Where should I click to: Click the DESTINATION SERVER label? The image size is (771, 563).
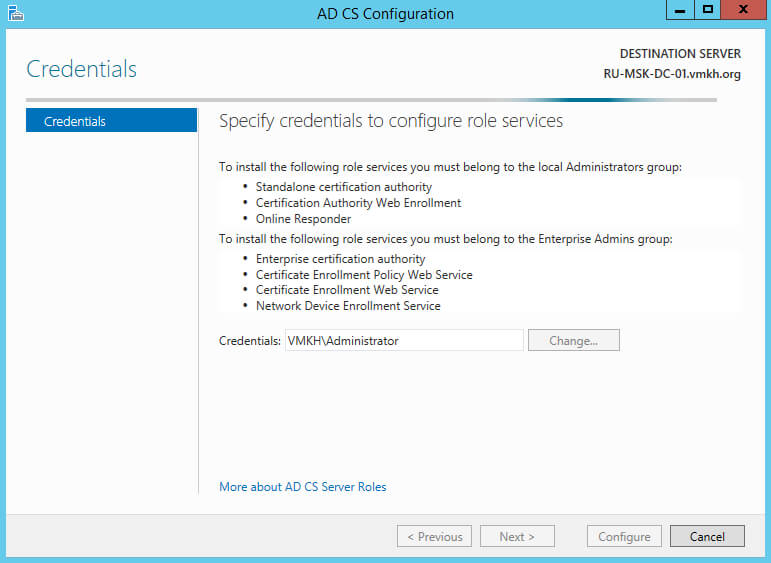[x=680, y=54]
